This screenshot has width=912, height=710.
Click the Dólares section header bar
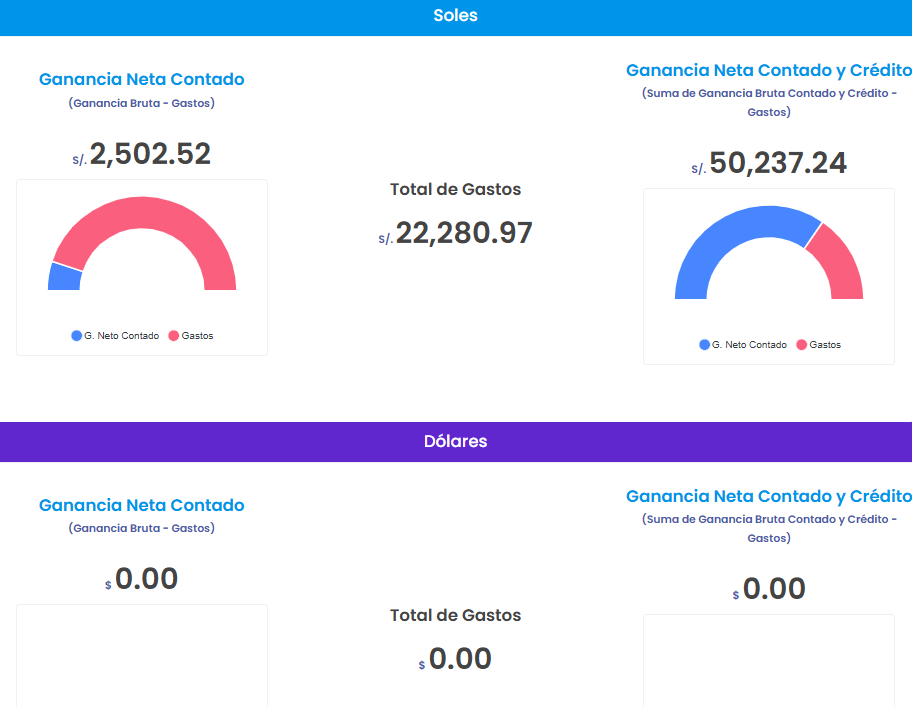456,441
